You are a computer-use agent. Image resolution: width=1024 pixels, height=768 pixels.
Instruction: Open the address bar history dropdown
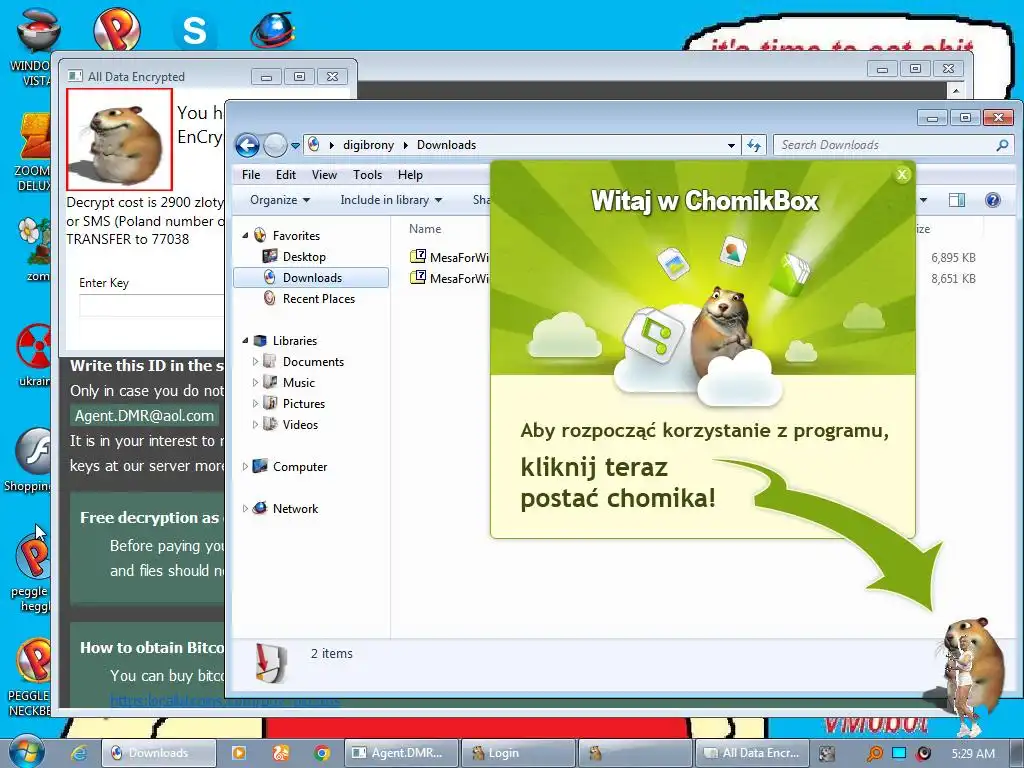(731, 146)
